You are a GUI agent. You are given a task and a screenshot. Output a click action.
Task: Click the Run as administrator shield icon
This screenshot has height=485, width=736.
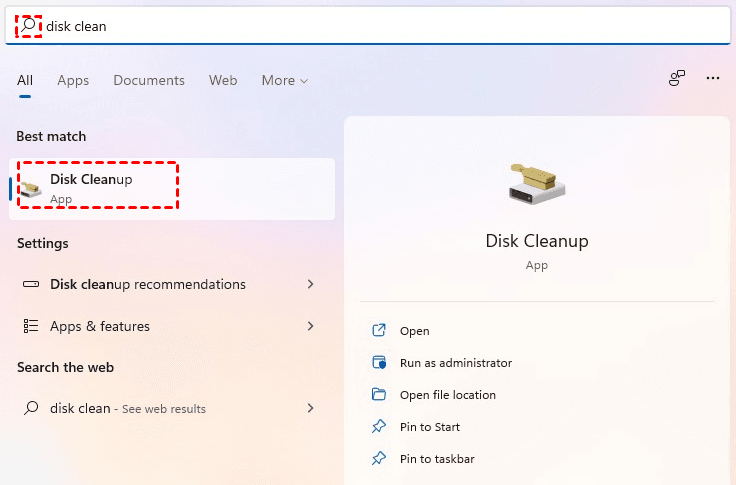pyautogui.click(x=379, y=363)
